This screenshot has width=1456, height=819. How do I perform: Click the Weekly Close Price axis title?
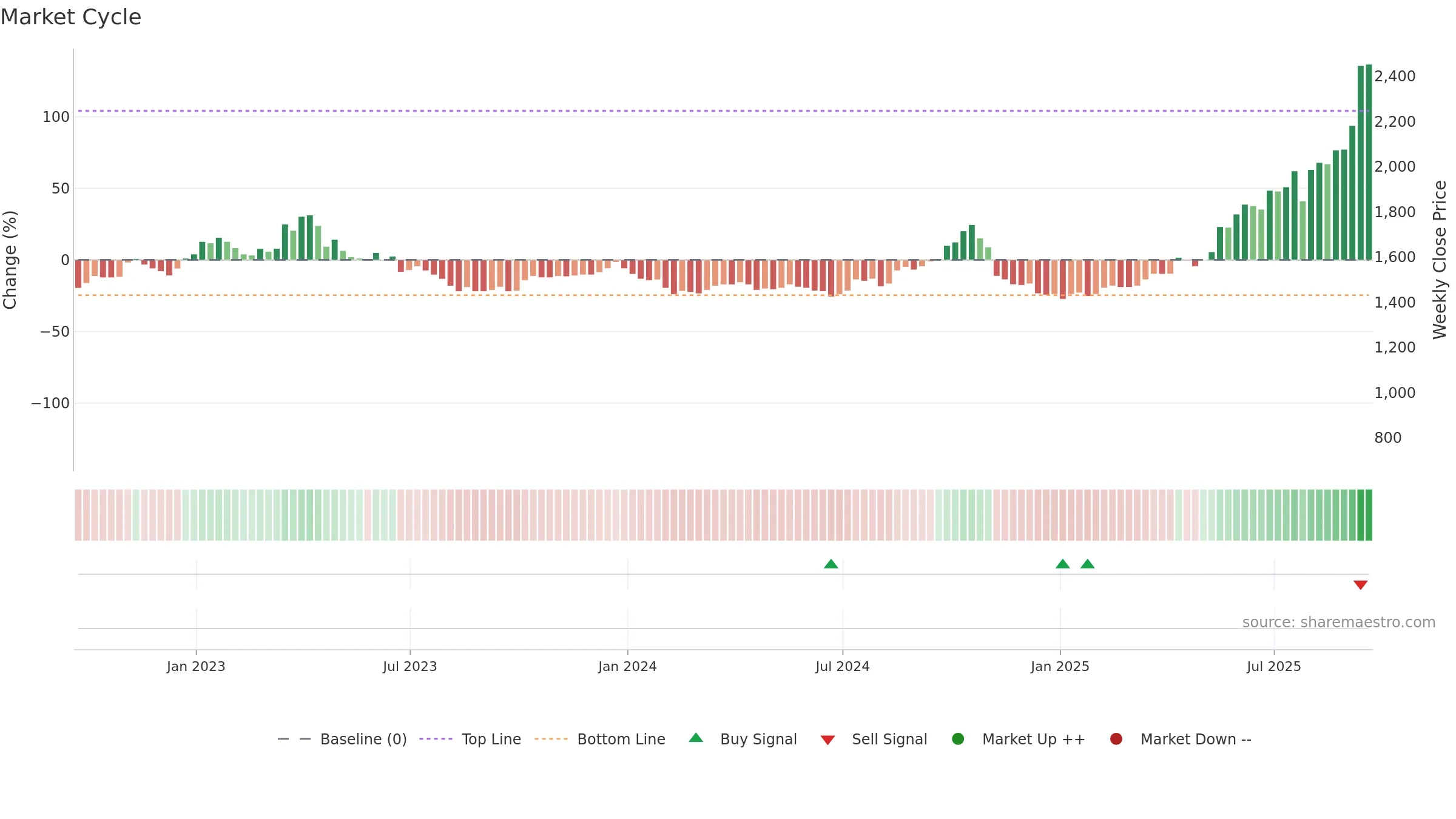tap(1440, 260)
